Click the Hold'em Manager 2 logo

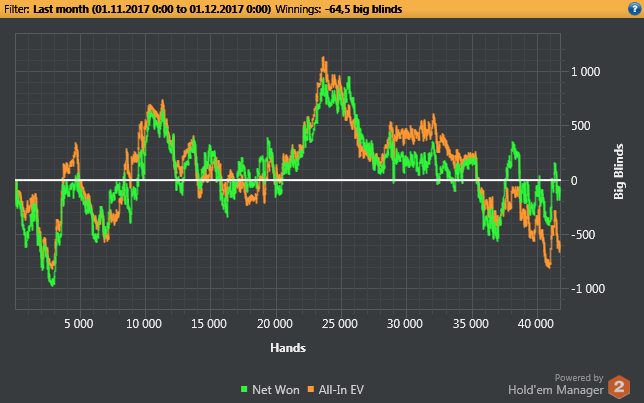(x=619, y=387)
